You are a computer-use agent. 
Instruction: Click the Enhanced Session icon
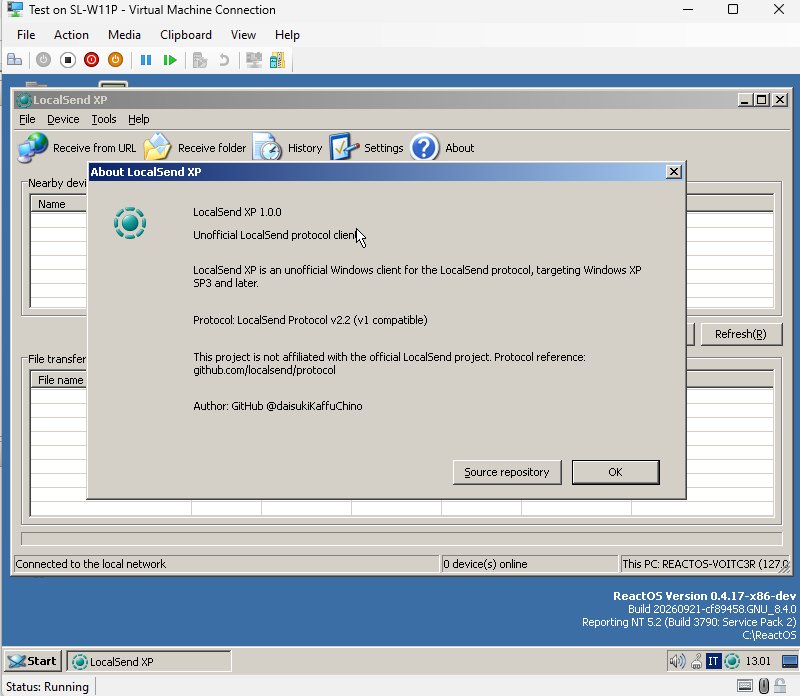[x=254, y=60]
